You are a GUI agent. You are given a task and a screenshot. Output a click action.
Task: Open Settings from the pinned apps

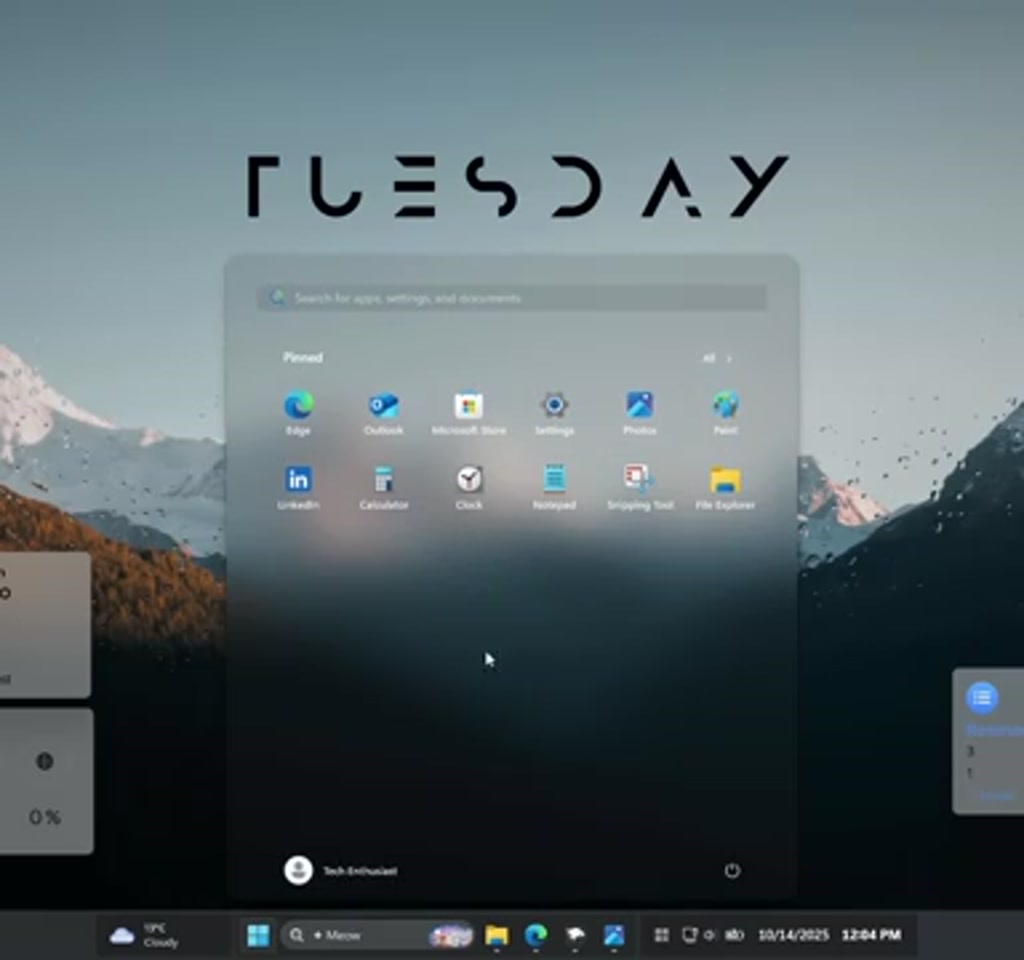pos(553,406)
